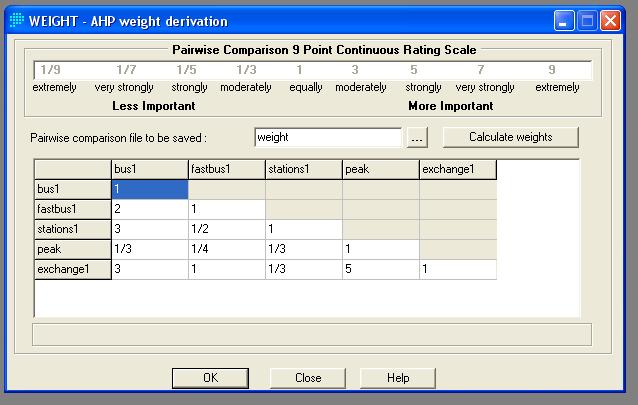638x405 pixels.
Task: Click the pairwise comparison file name field
Action: point(327,137)
